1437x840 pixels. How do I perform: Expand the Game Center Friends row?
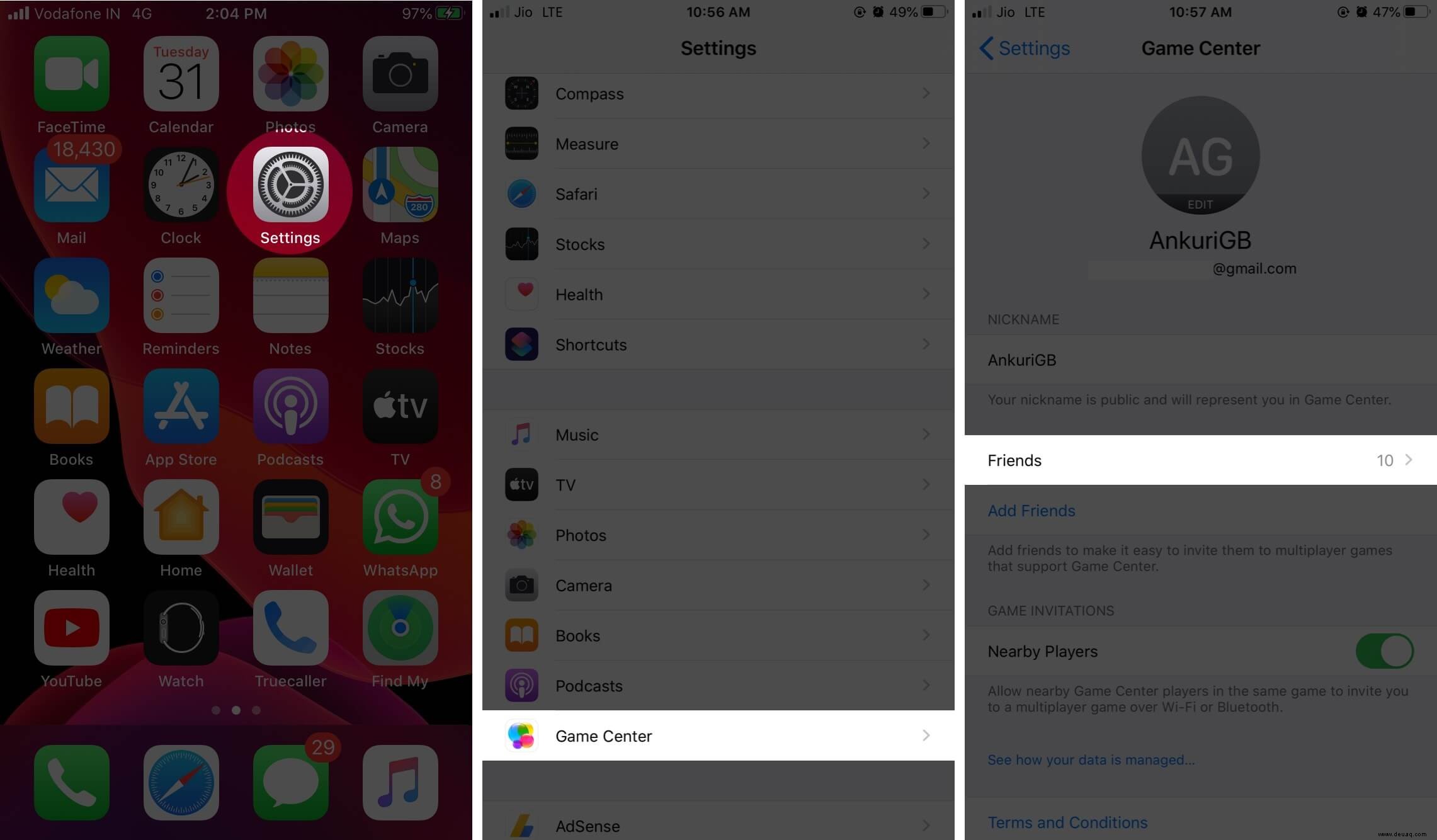click(1199, 460)
